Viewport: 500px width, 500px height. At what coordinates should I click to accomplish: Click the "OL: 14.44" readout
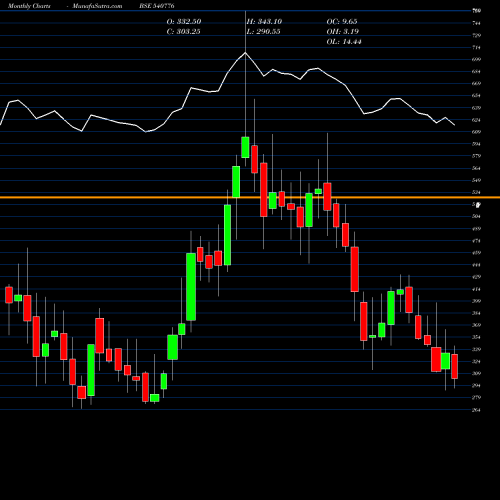(344, 41)
